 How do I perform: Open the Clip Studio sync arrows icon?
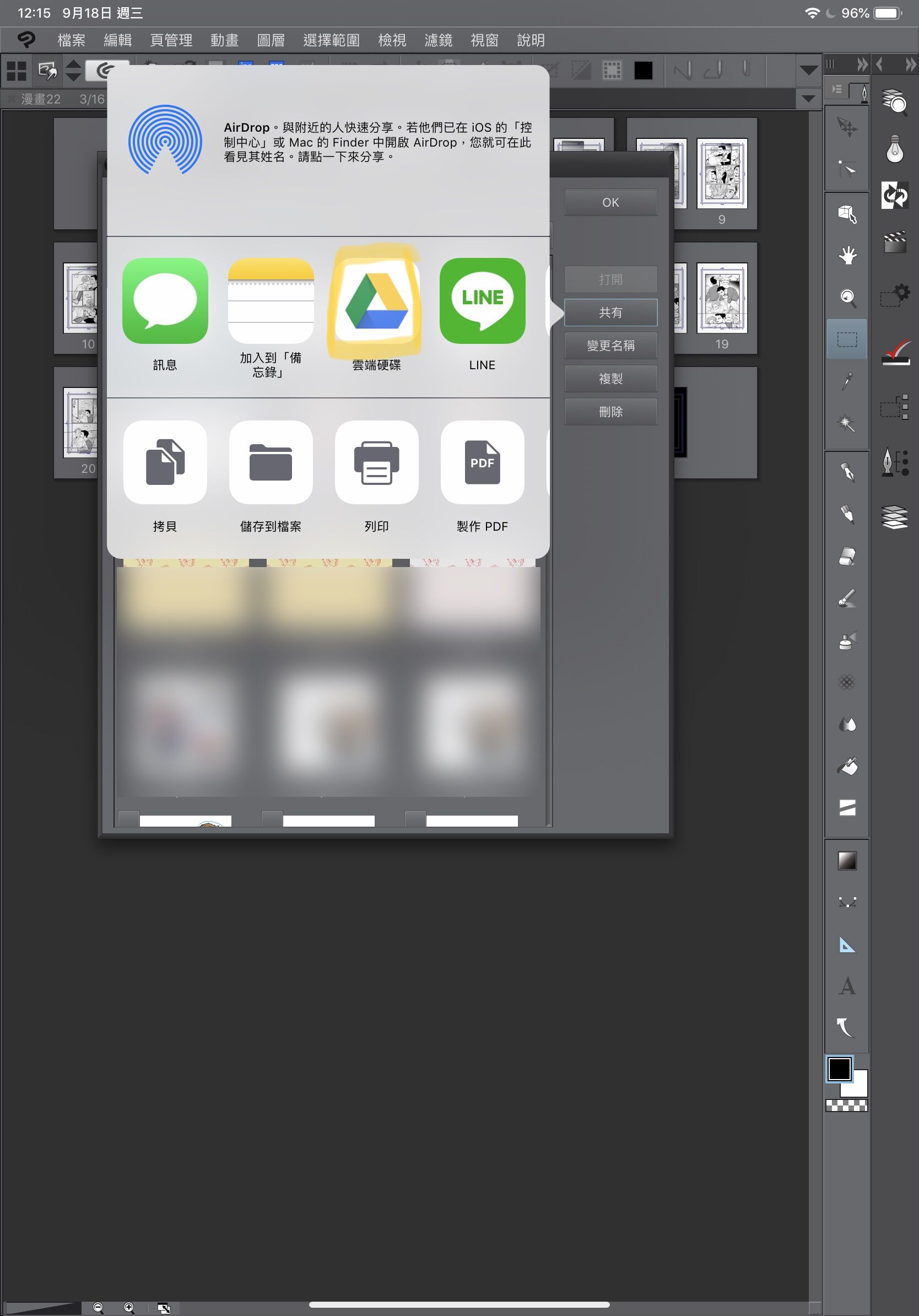(895, 195)
